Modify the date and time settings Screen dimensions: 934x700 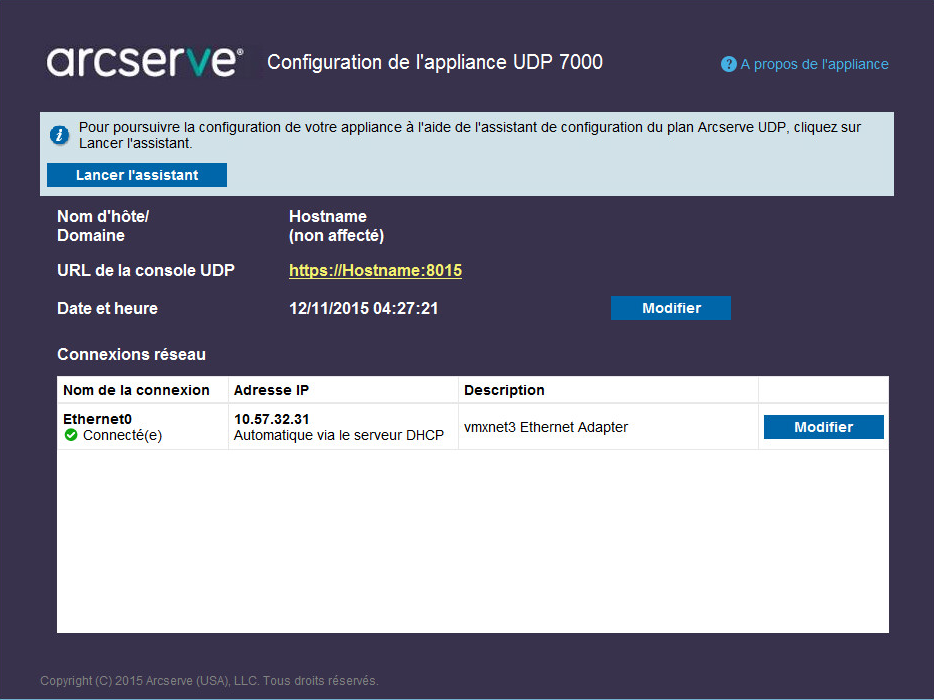[671, 308]
